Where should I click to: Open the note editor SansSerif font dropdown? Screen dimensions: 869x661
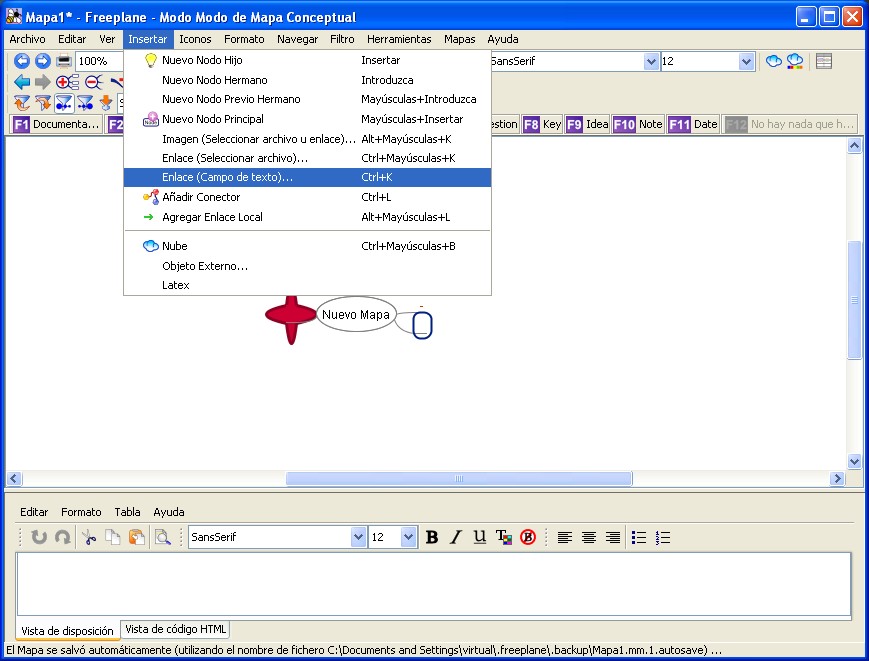[x=359, y=537]
